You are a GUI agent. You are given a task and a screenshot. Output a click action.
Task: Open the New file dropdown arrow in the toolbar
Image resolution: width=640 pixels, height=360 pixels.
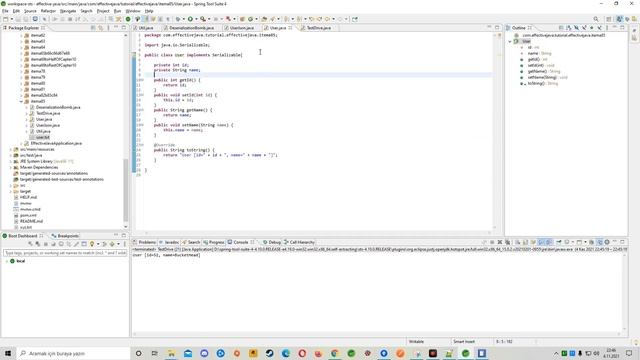(x=11, y=19)
